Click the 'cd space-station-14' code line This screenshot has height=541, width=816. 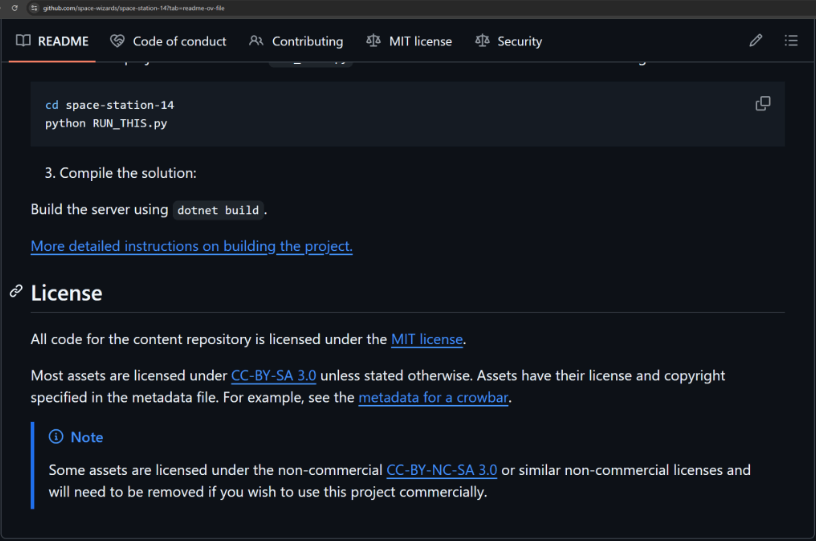coord(110,105)
